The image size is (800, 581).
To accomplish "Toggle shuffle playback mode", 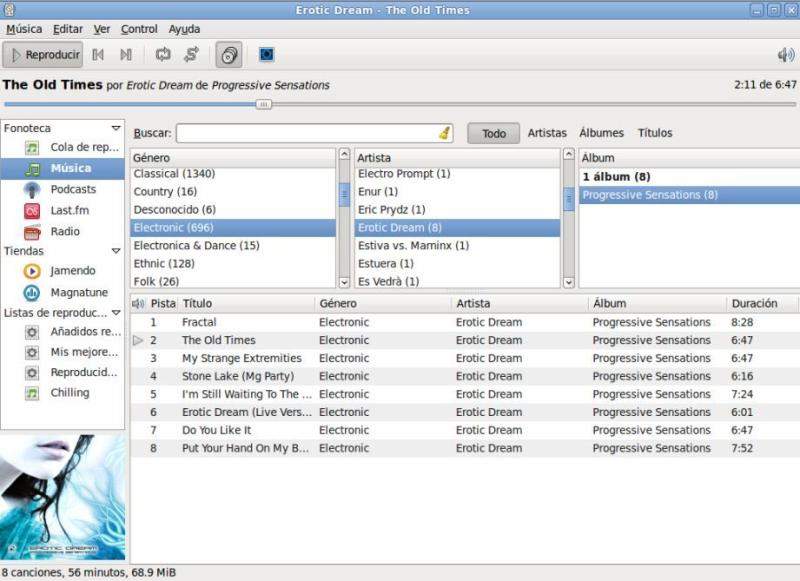I will (x=191, y=55).
